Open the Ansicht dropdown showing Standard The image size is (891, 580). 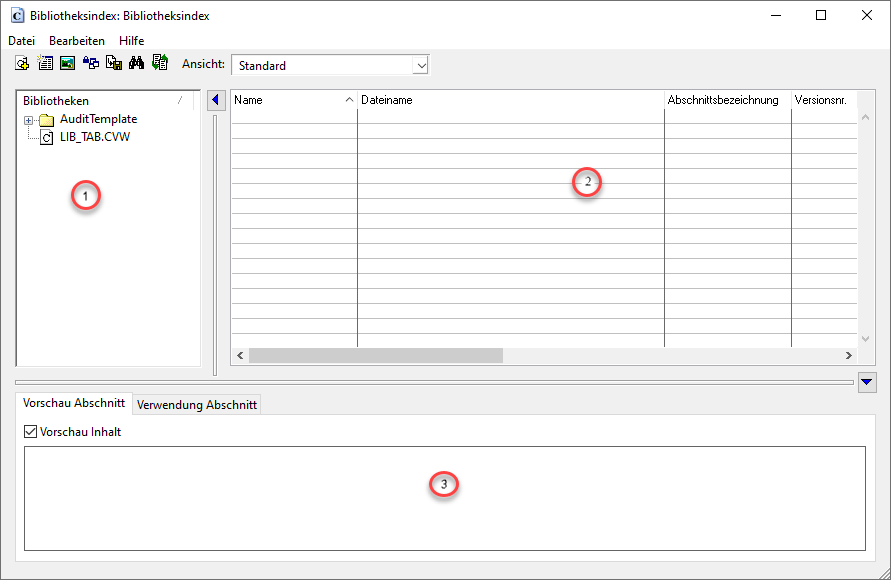pyautogui.click(x=421, y=65)
